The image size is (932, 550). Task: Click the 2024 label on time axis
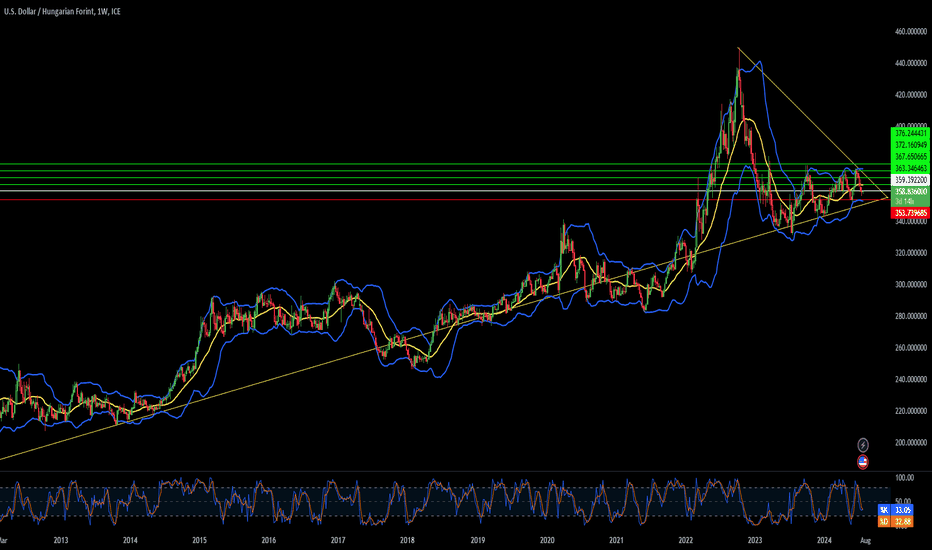pyautogui.click(x=824, y=540)
